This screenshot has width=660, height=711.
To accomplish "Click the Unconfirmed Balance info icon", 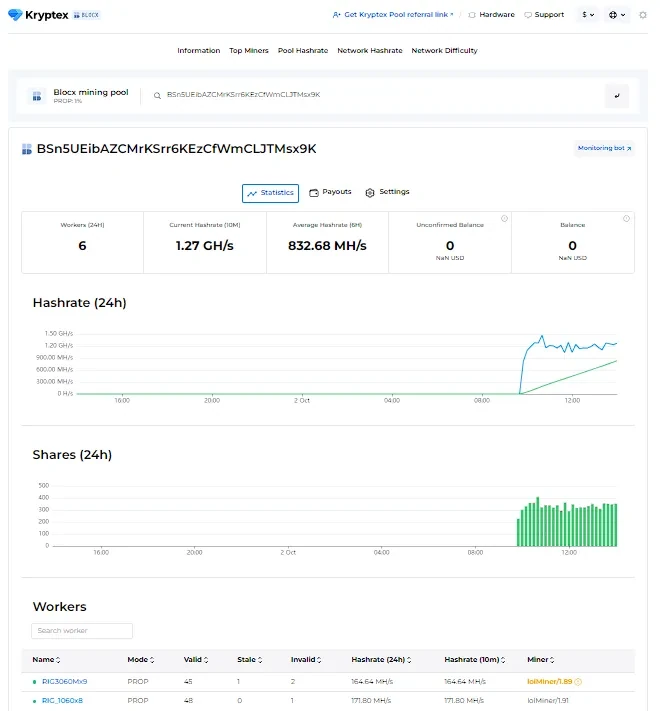I will click(x=504, y=219).
